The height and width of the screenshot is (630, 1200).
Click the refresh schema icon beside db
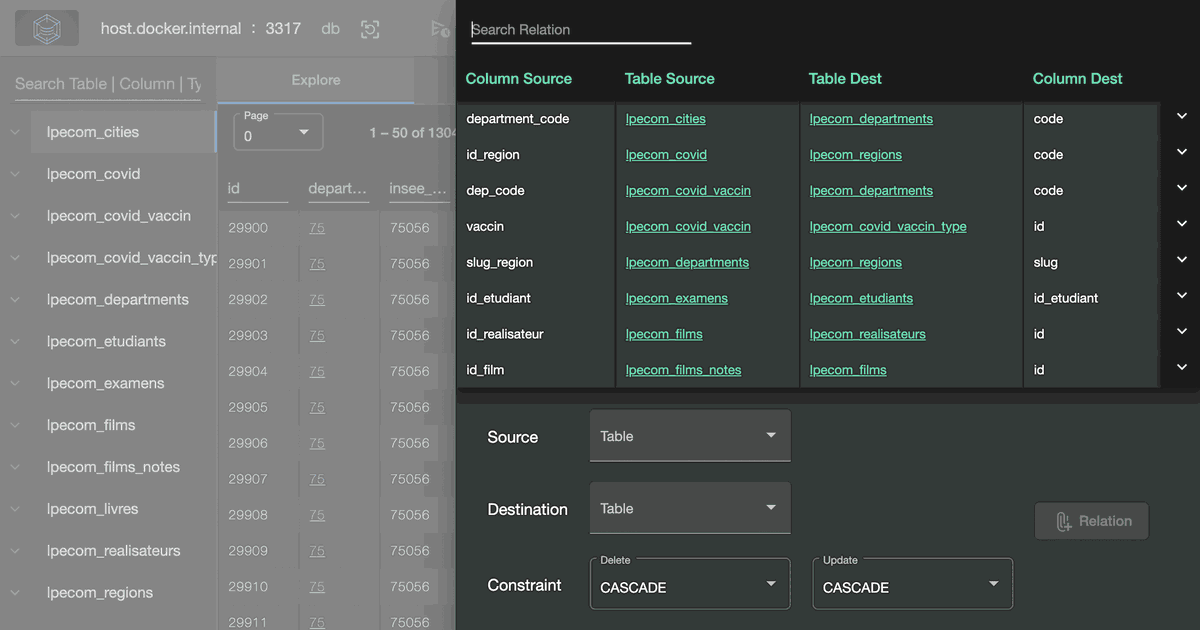point(370,29)
